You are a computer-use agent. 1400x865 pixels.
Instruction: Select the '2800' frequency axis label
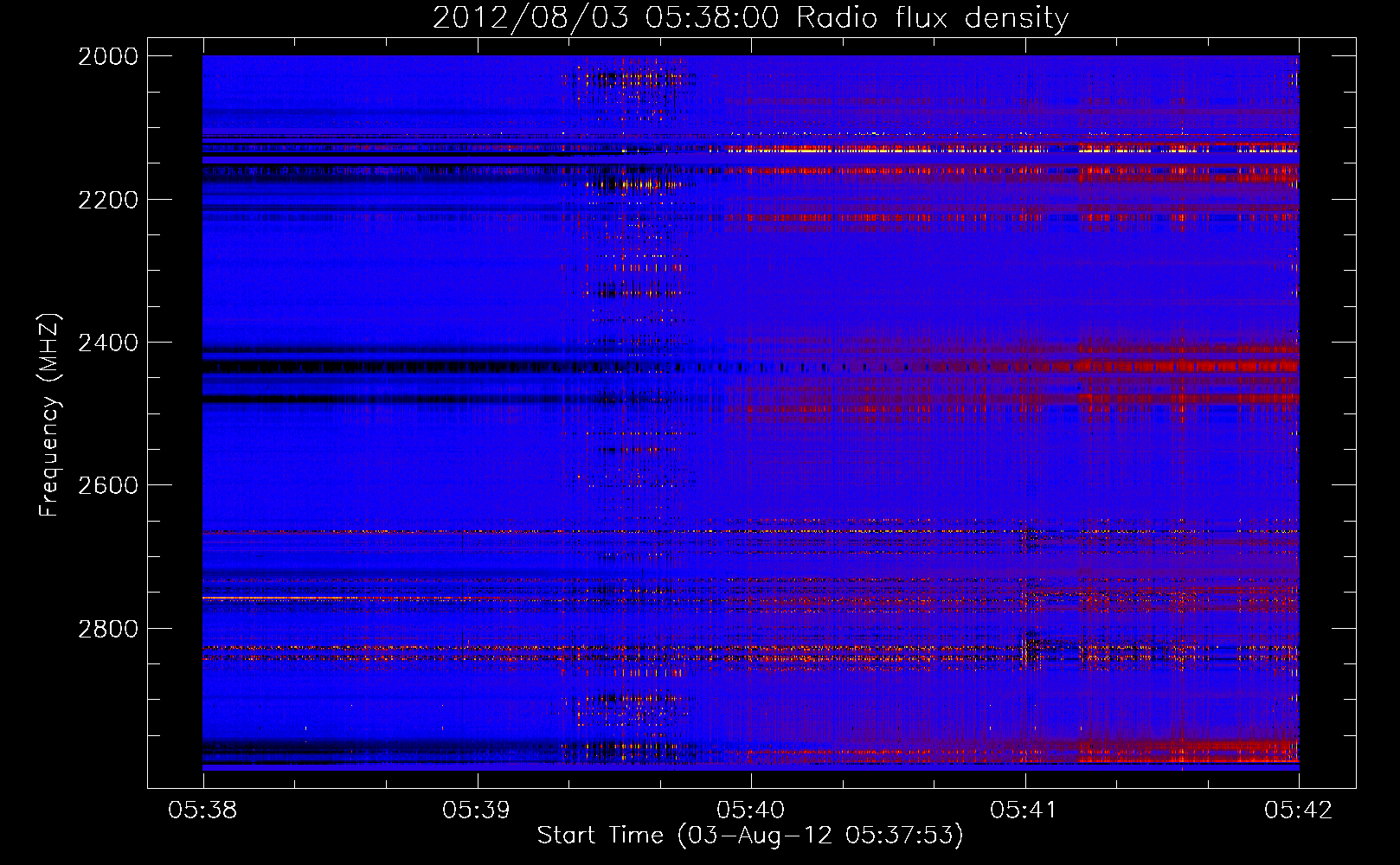(x=108, y=629)
